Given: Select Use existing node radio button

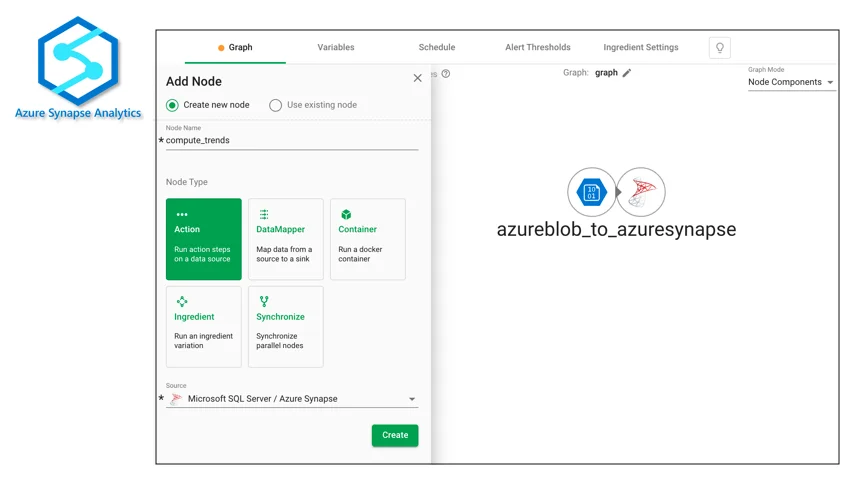Looking at the screenshot, I should pyautogui.click(x=276, y=105).
